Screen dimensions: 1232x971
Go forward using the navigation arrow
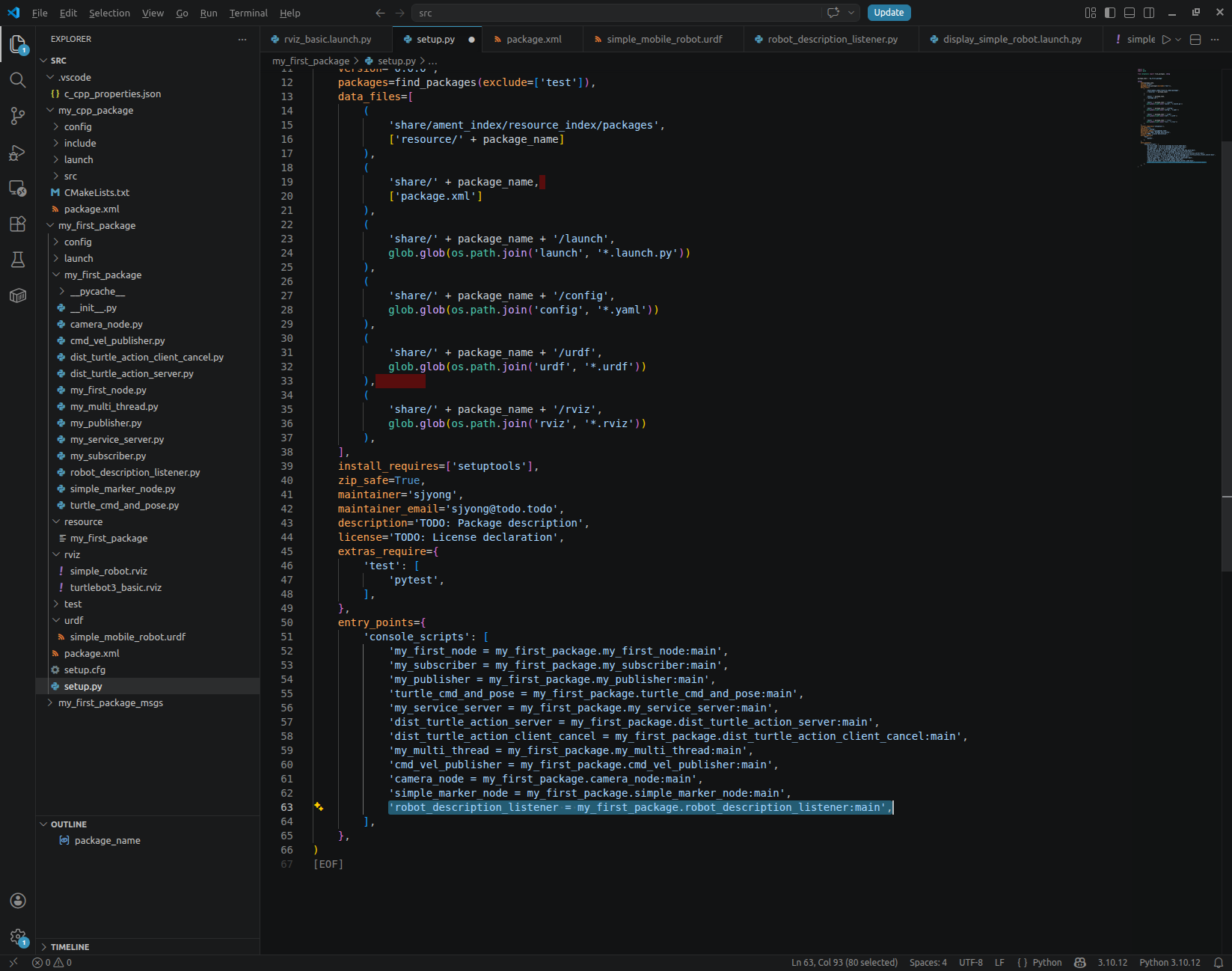(x=400, y=13)
